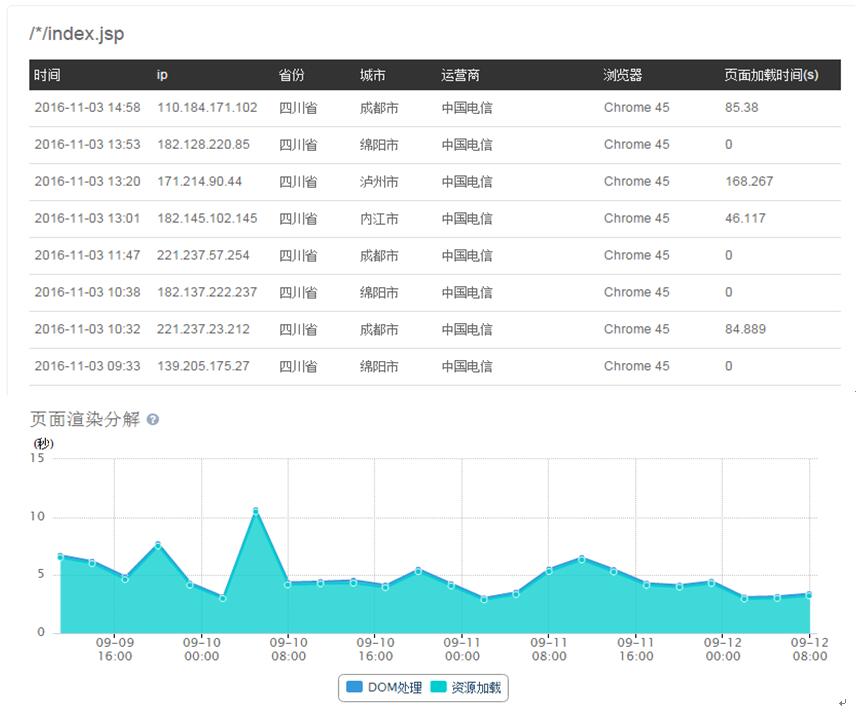Select the 浏览器 column header
The height and width of the screenshot is (712, 856).
[x=622, y=75]
